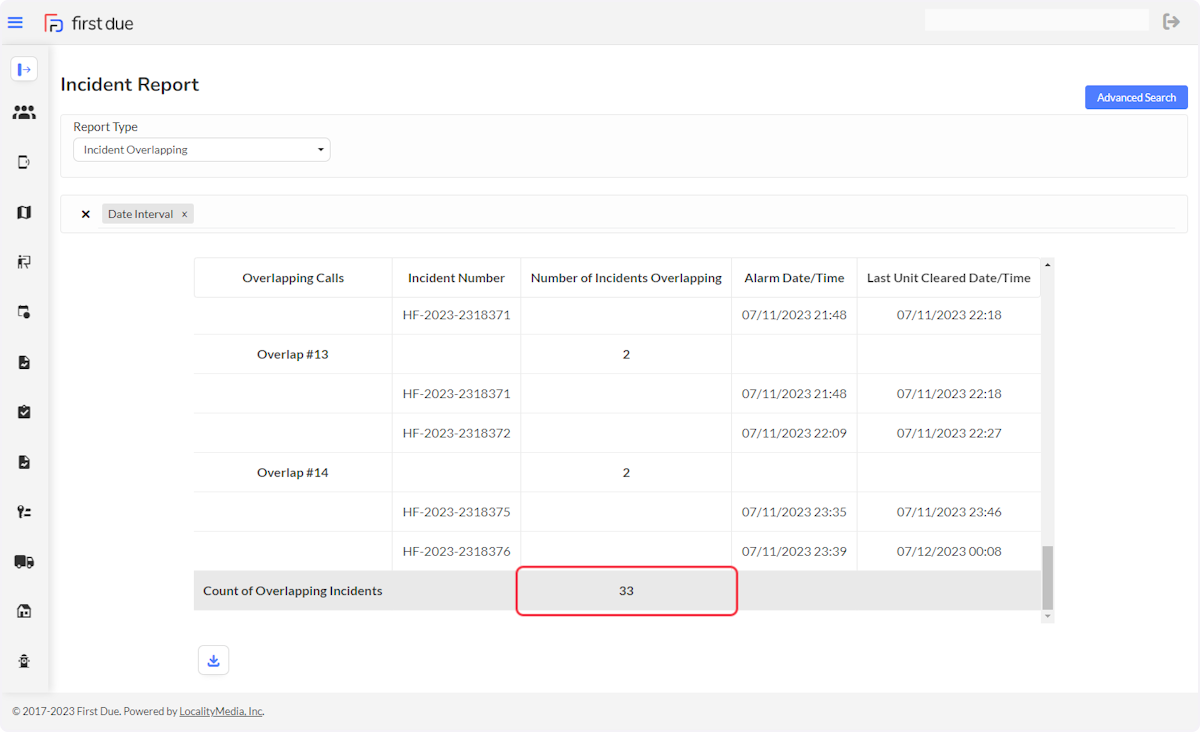
Task: Click the overlap count 2 in Overlap #14 row
Action: (x=626, y=472)
